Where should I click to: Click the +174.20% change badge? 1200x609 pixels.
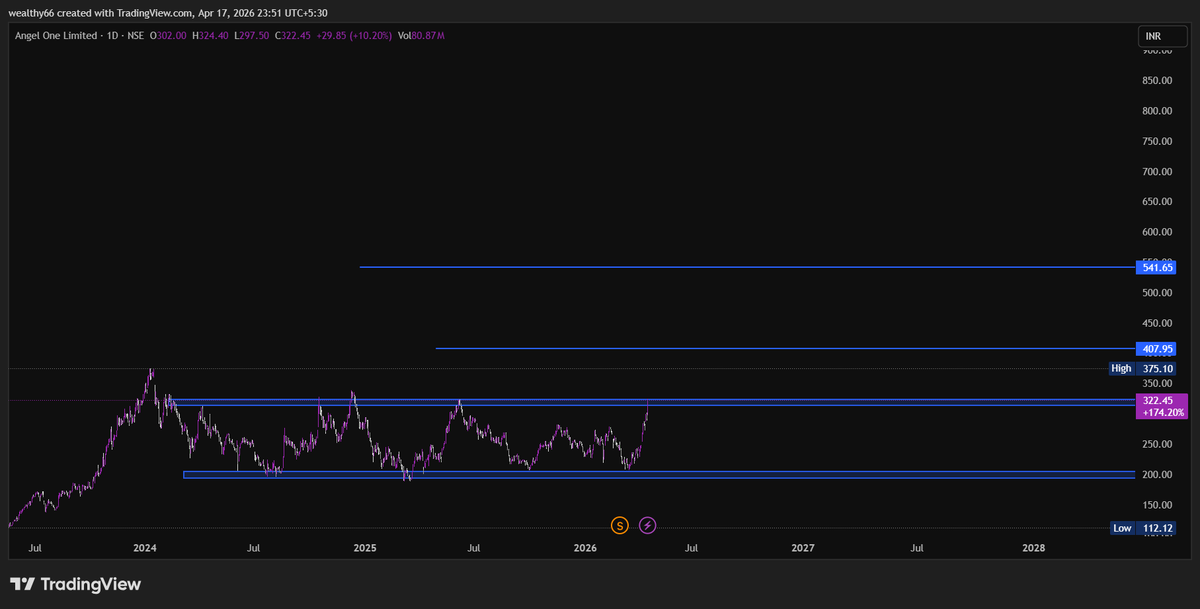pos(1162,411)
